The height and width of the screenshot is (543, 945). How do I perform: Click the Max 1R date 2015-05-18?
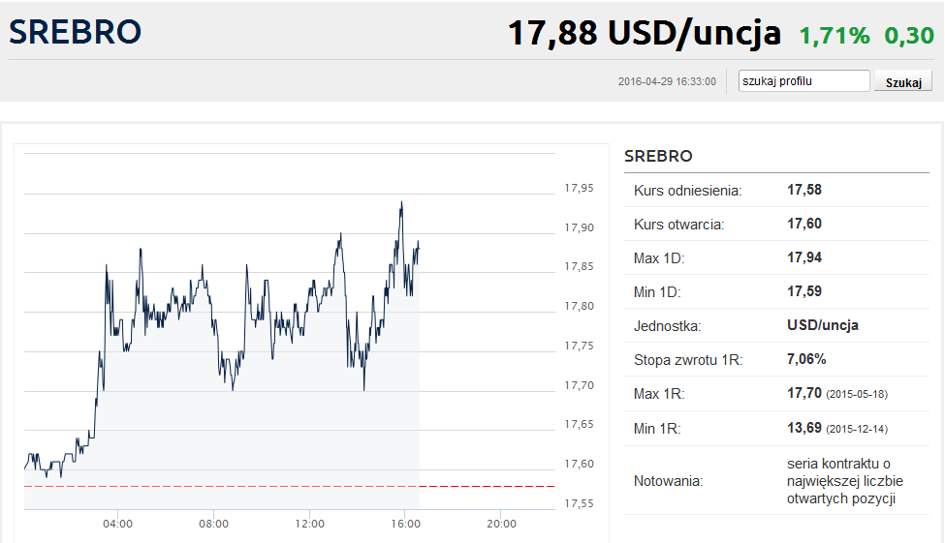[x=856, y=395]
